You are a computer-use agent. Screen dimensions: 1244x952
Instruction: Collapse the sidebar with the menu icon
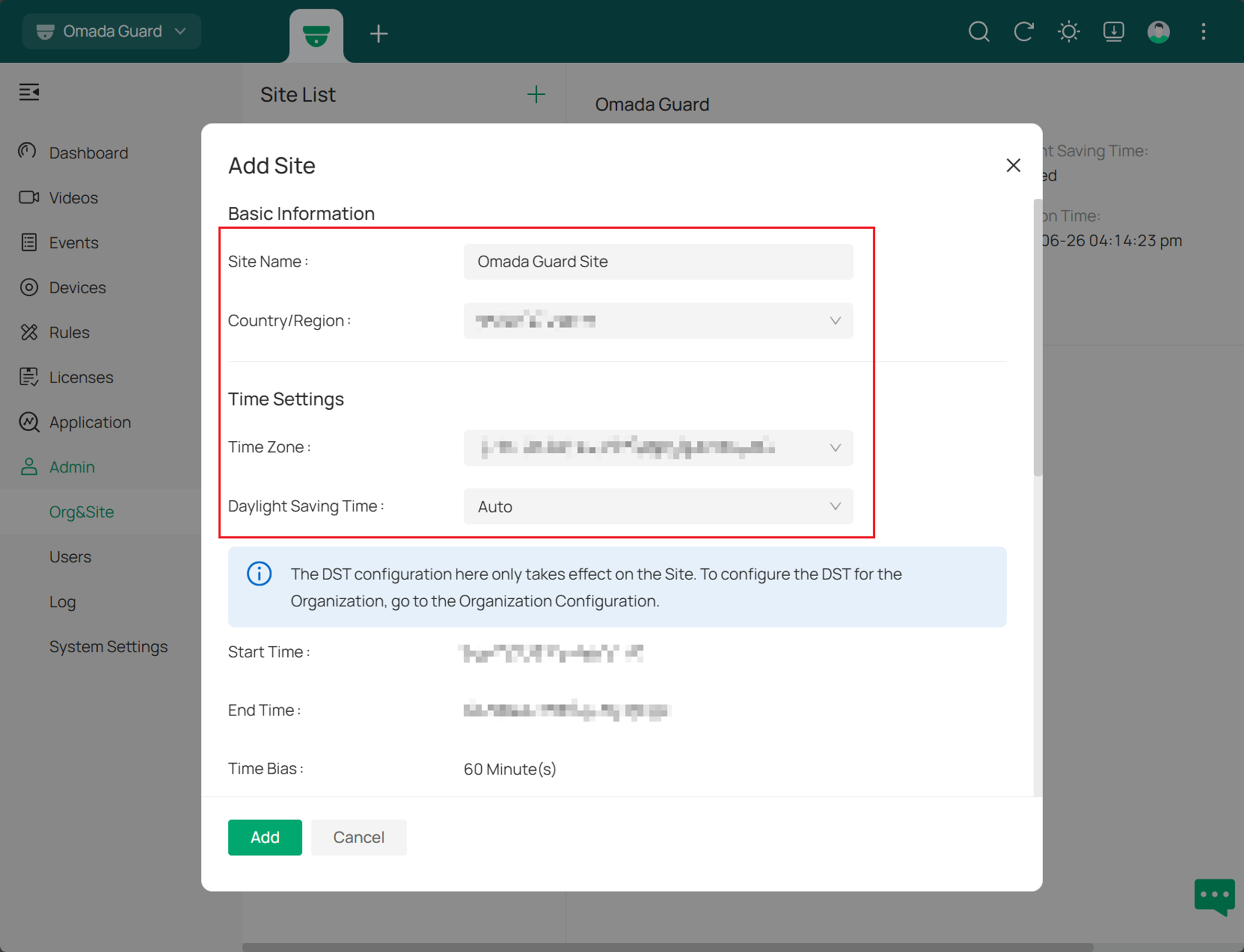[x=29, y=92]
